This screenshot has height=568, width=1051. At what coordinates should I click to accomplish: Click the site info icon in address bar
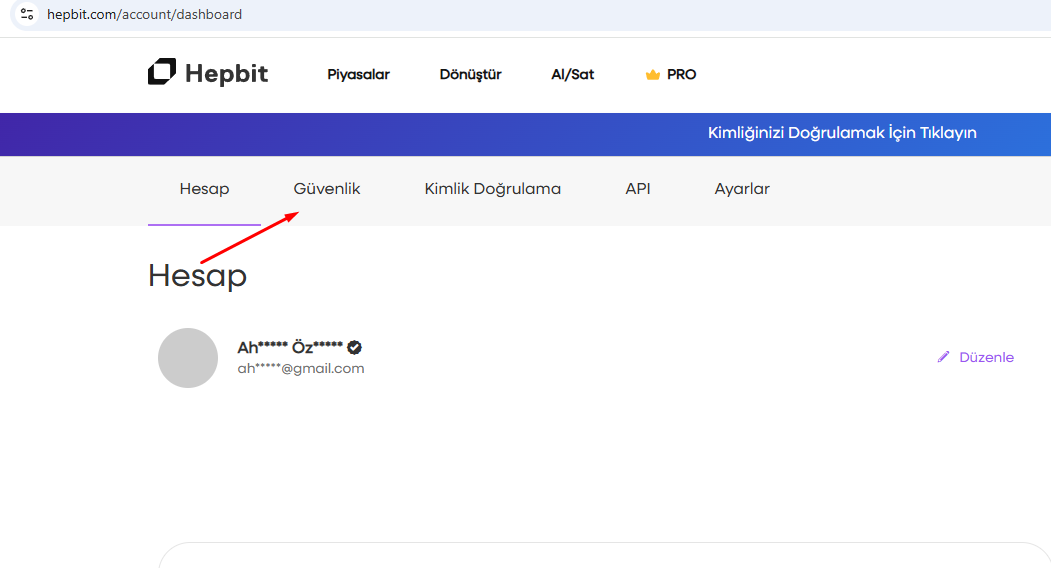27,15
